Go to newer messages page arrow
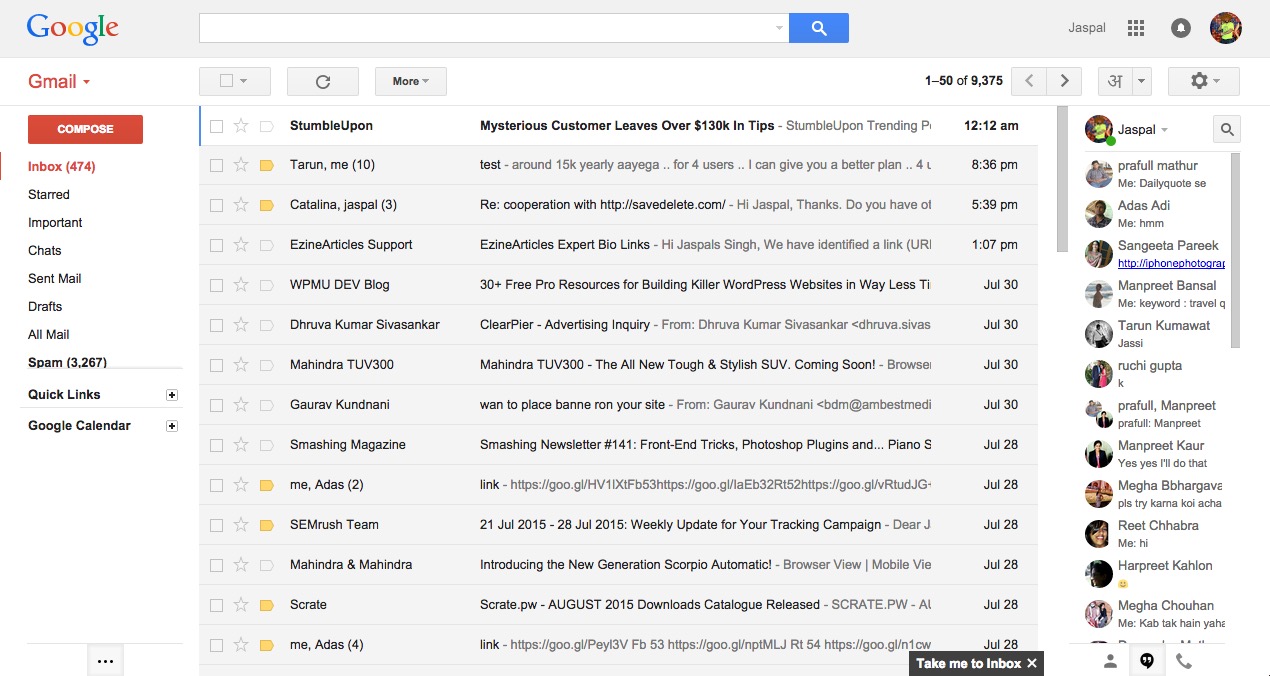This screenshot has width=1270, height=676. tap(1029, 81)
